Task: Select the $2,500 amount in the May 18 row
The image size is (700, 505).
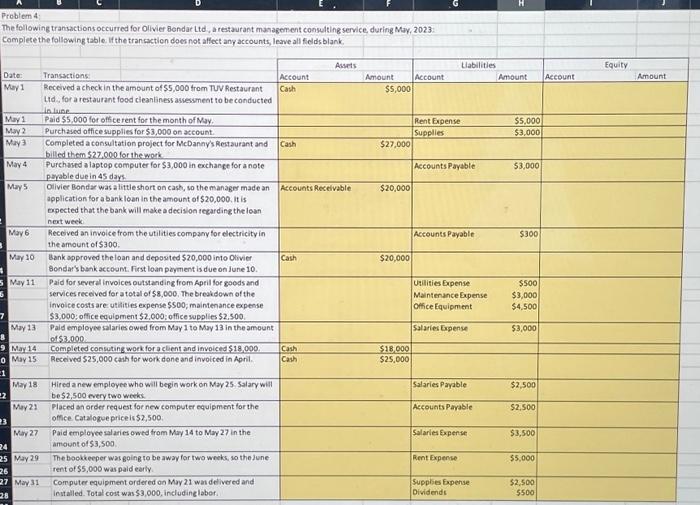Action: coord(523,385)
